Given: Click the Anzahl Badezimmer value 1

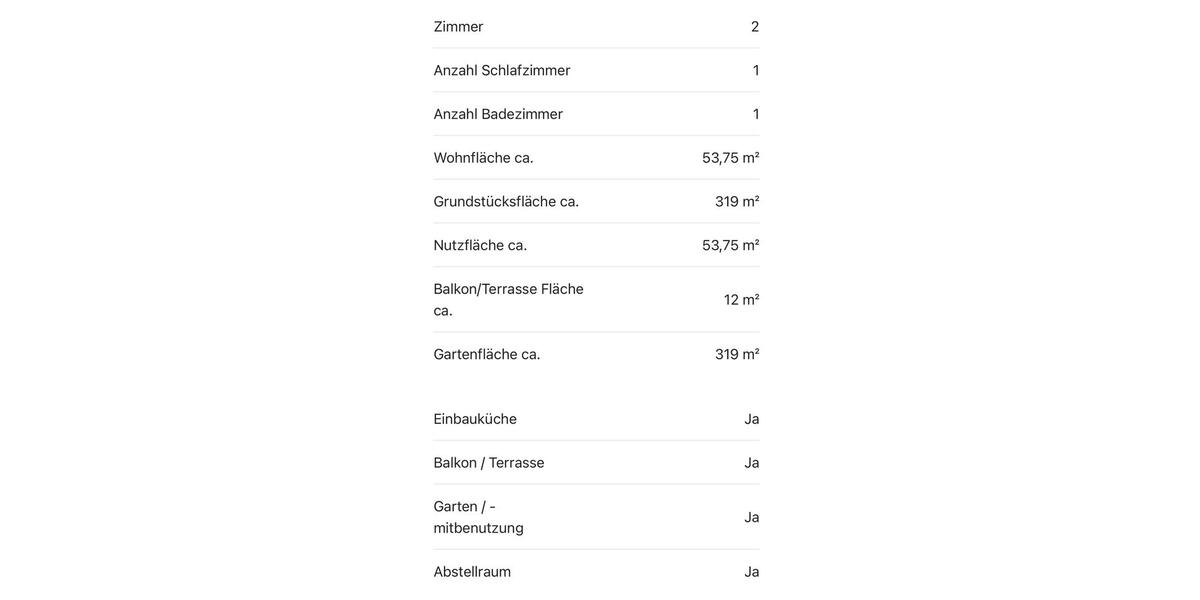Looking at the screenshot, I should (x=756, y=114).
